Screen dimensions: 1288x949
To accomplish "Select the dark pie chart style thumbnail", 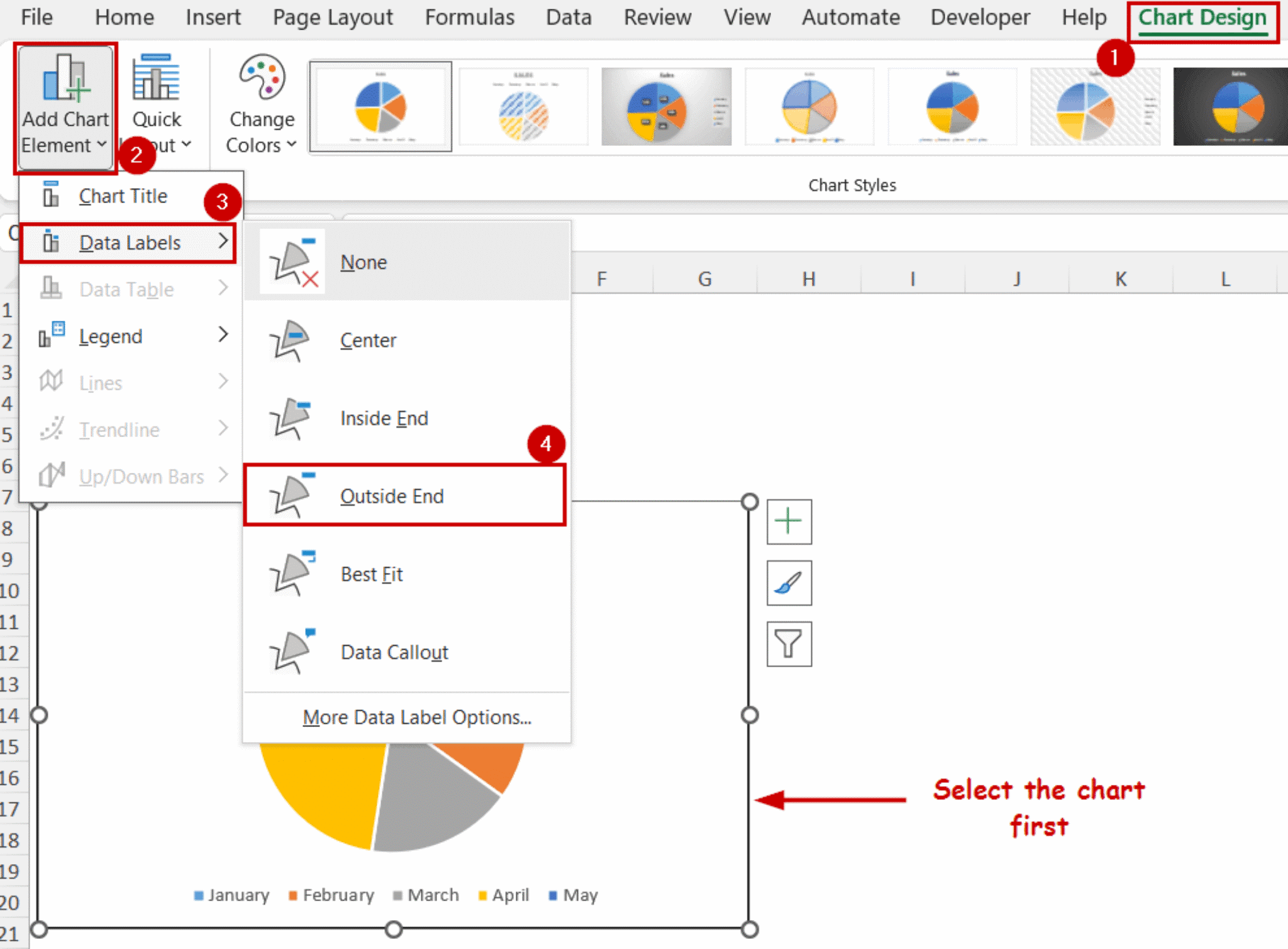I will (x=1229, y=106).
